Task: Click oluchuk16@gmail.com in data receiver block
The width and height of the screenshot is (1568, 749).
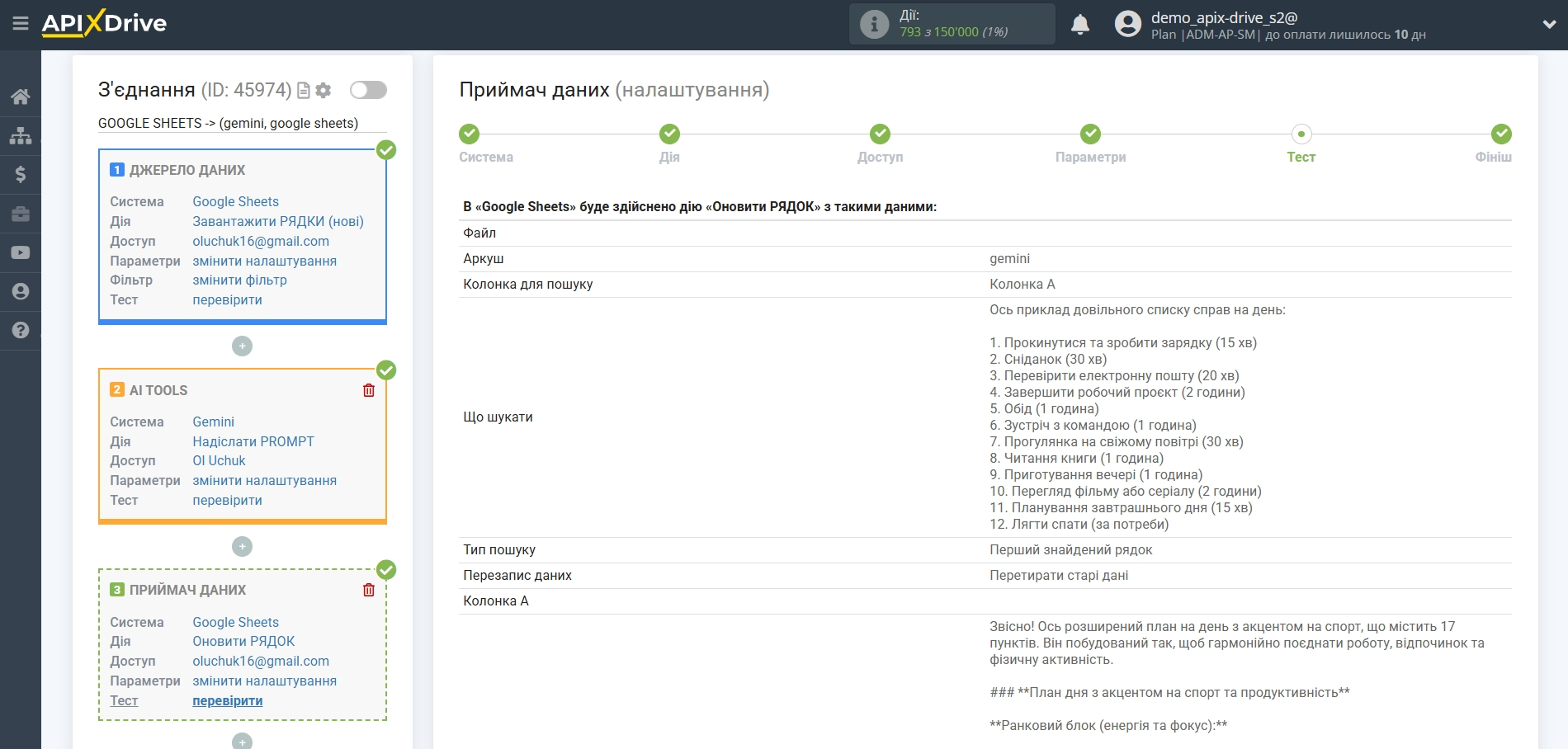Action: pos(261,661)
